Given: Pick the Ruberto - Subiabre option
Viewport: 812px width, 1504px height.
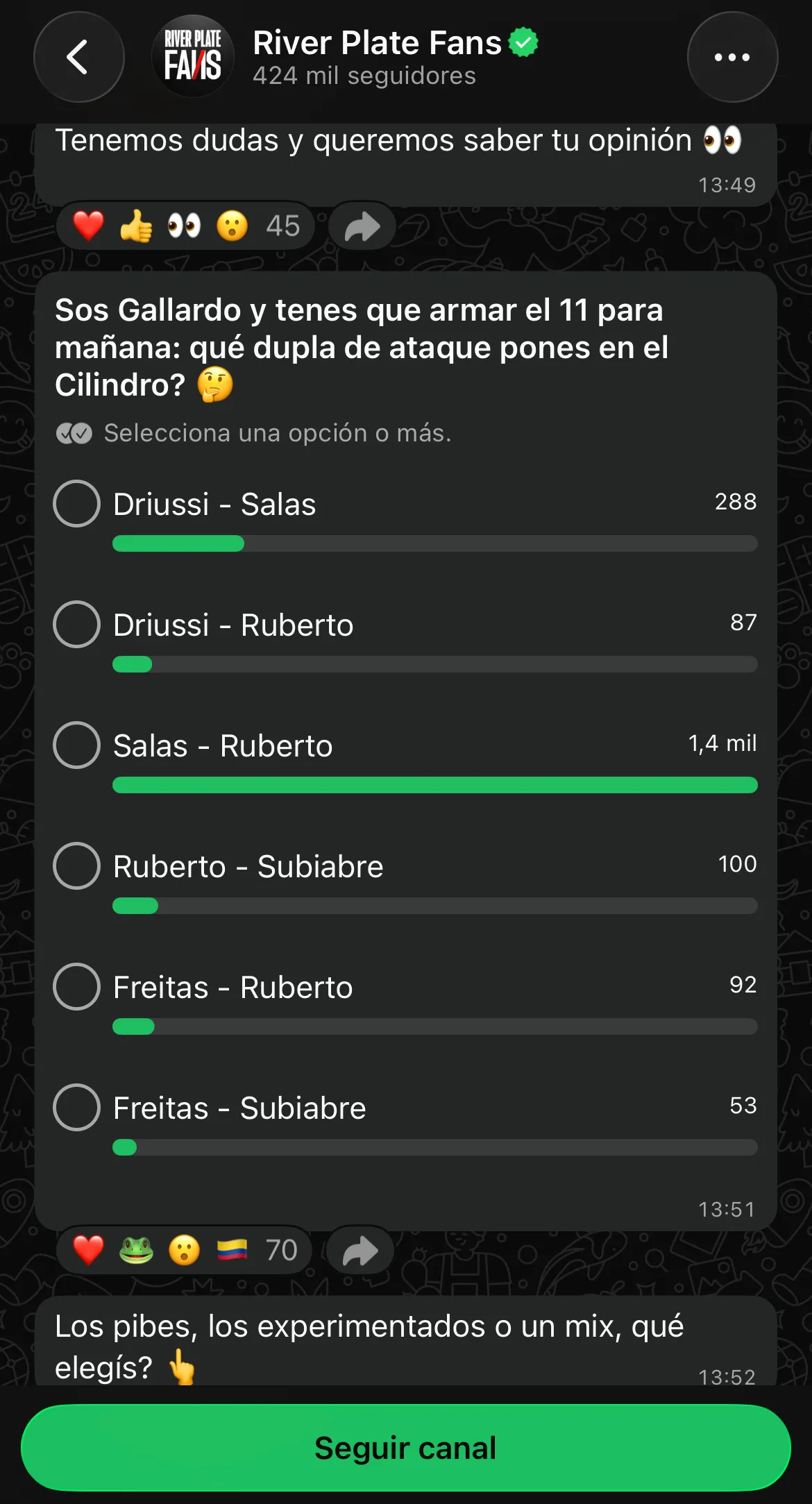Looking at the screenshot, I should 77,866.
